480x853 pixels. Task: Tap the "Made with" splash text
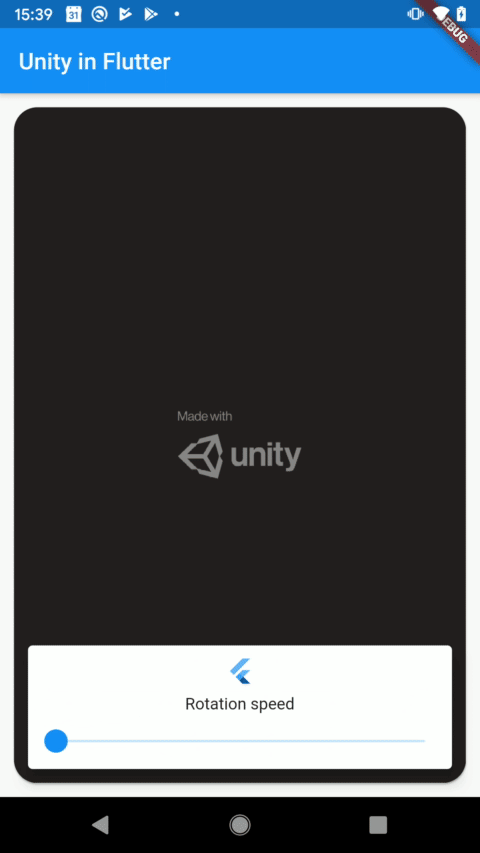(x=205, y=416)
